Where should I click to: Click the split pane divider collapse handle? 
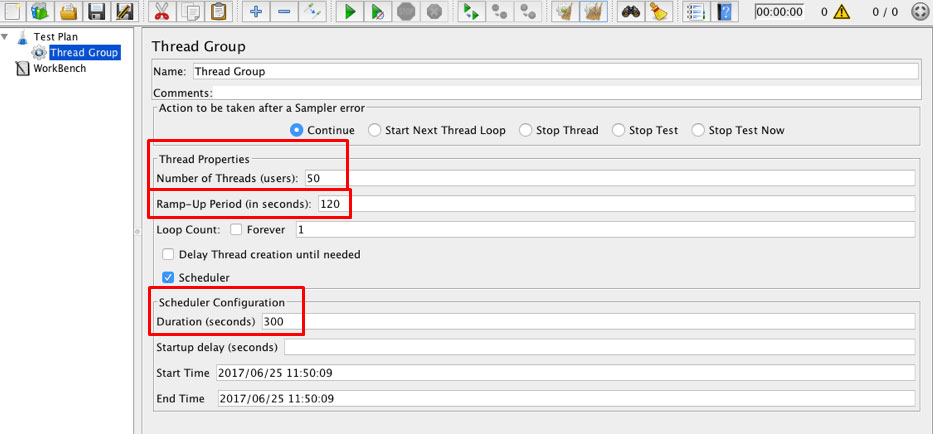137,231
